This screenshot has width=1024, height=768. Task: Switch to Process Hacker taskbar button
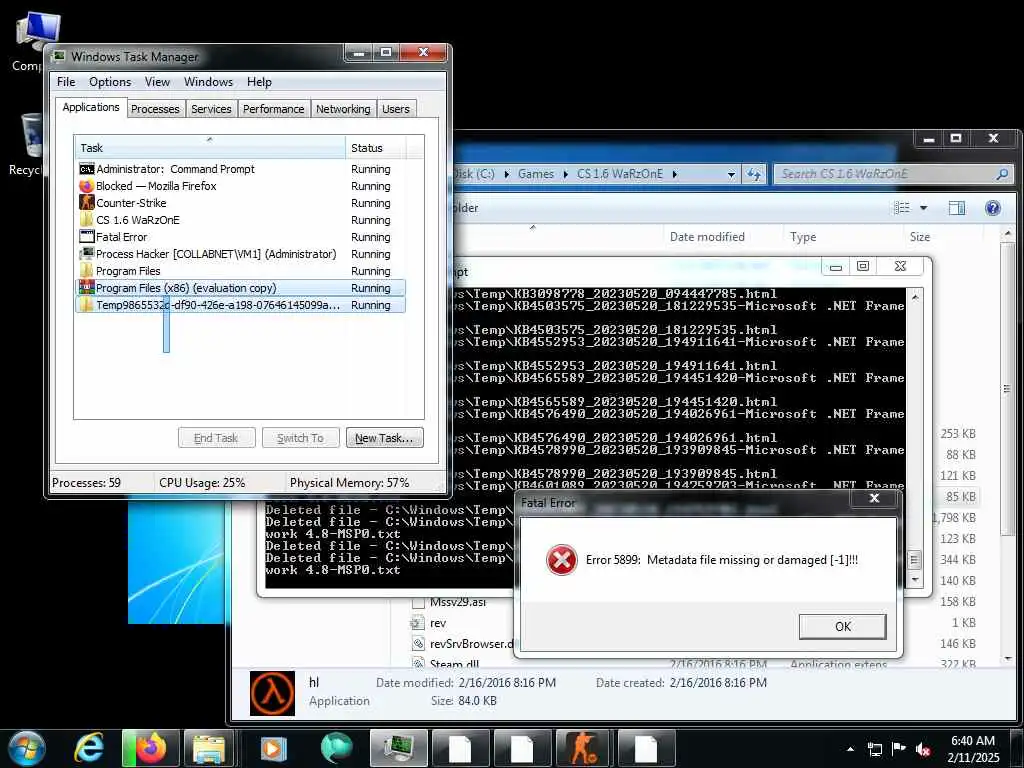[x=398, y=748]
